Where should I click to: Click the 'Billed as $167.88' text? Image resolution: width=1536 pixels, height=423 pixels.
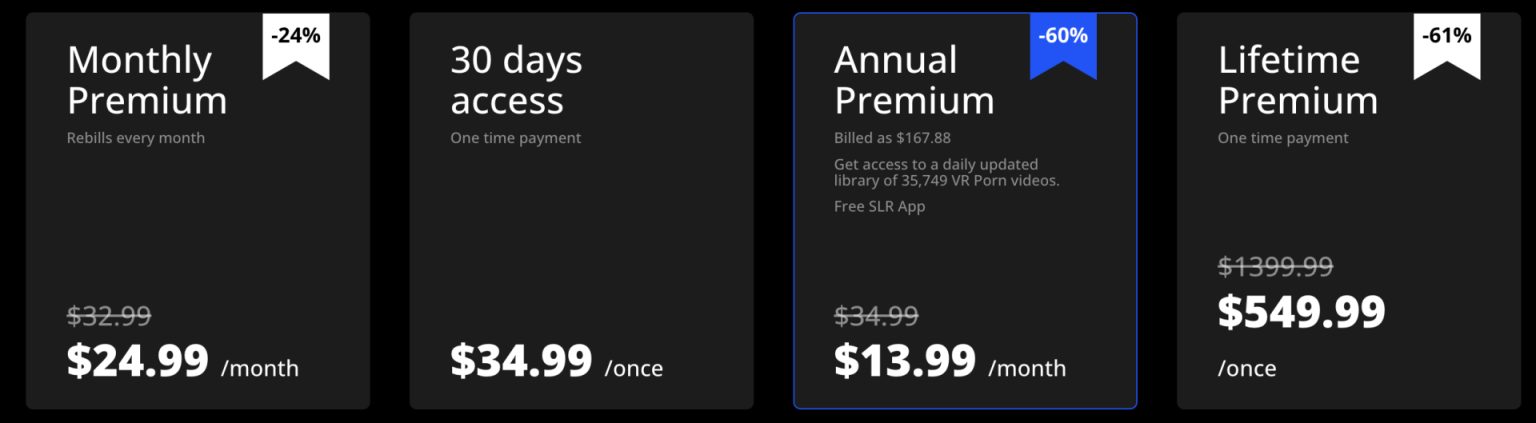coord(892,138)
